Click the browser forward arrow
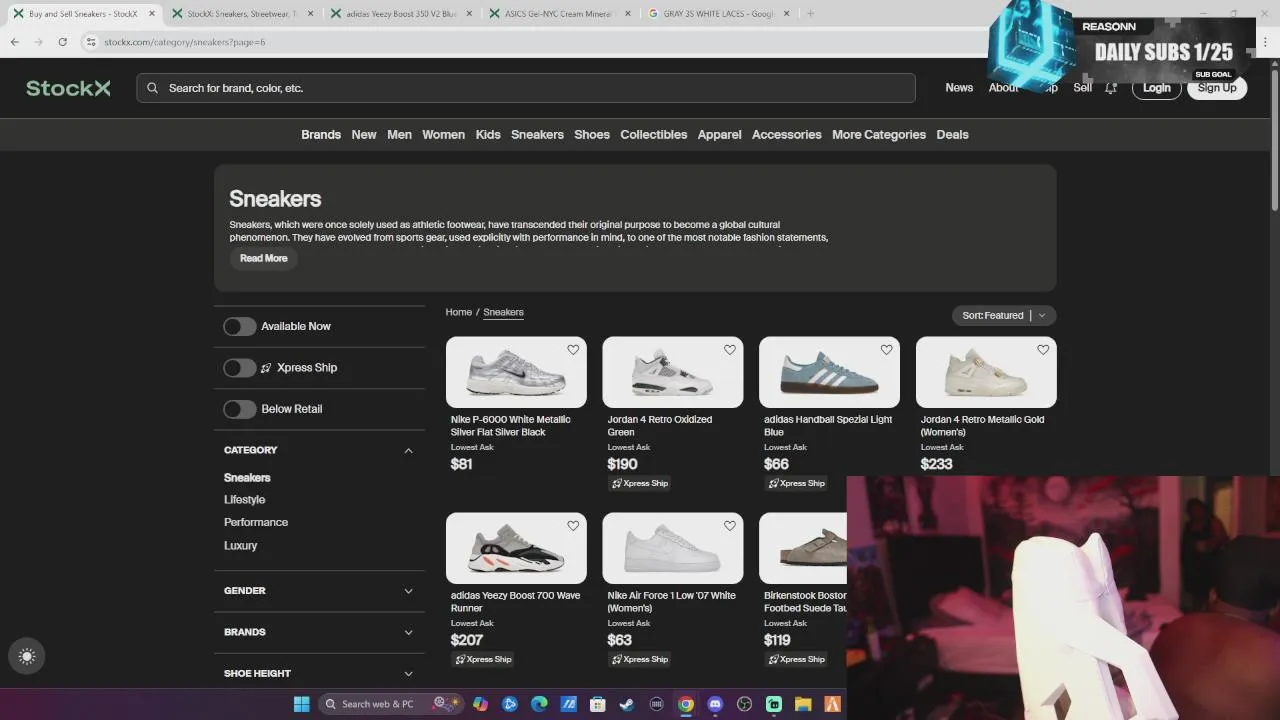Image resolution: width=1280 pixels, height=720 pixels. (x=38, y=42)
